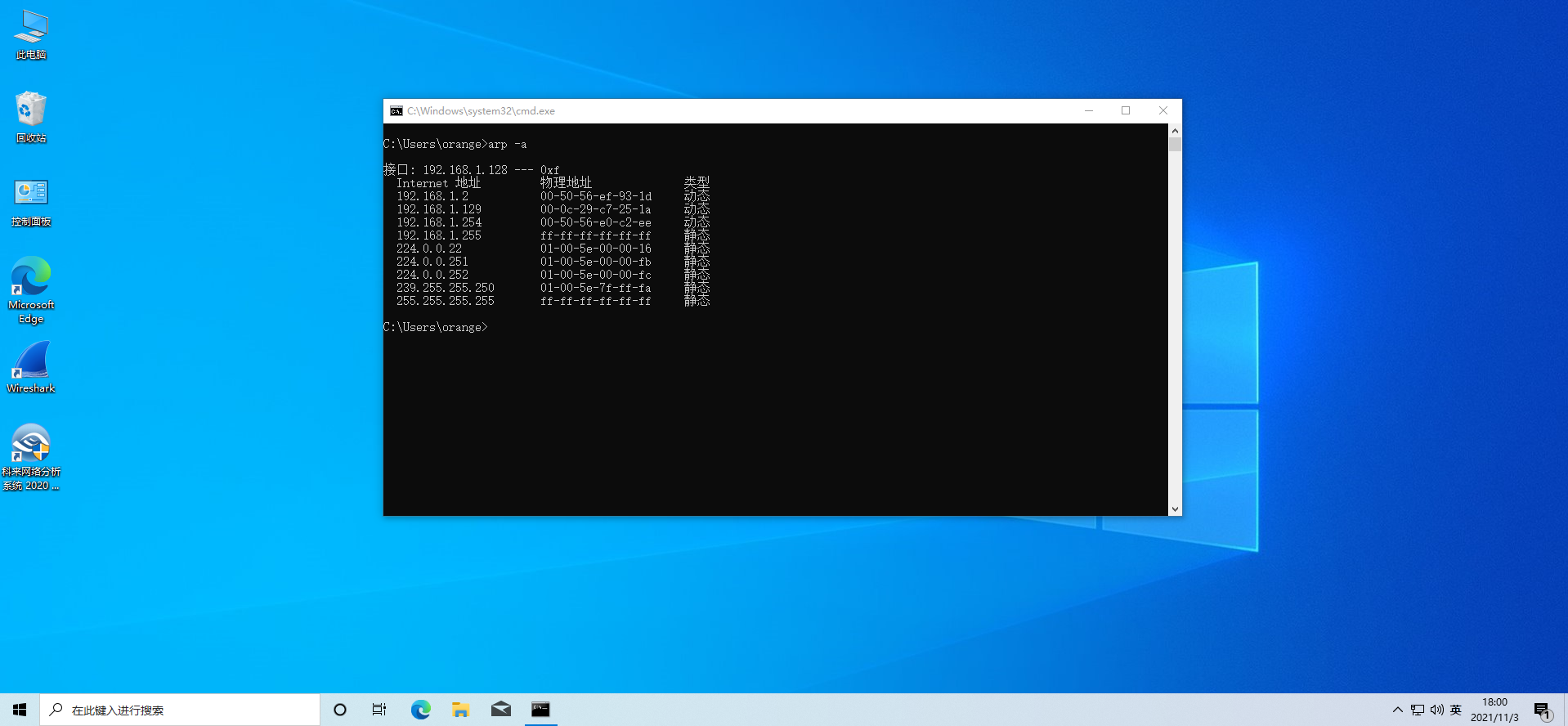Click IP address 192.168.1.2
Image resolution: width=1568 pixels, height=726 pixels.
[432, 196]
